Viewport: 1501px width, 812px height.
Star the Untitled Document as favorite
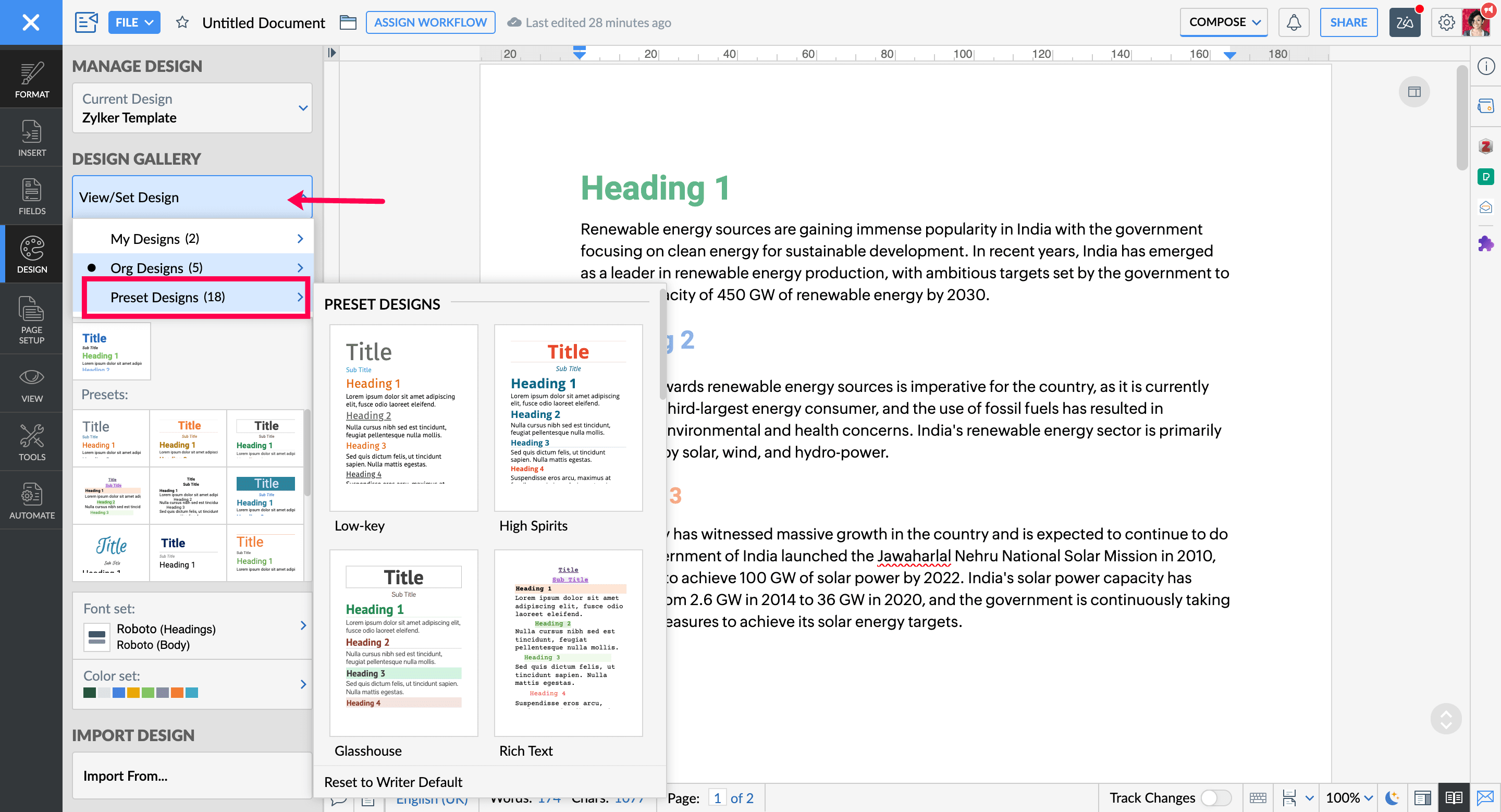182,22
